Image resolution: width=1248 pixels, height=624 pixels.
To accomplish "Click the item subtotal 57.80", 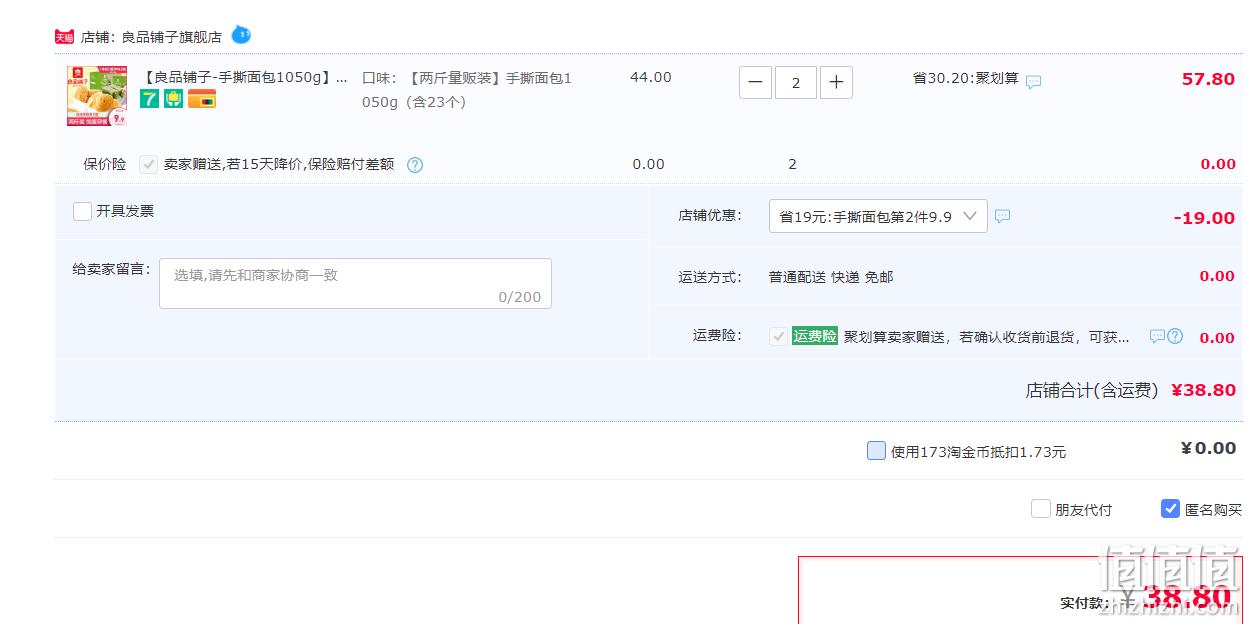I will point(1208,79).
